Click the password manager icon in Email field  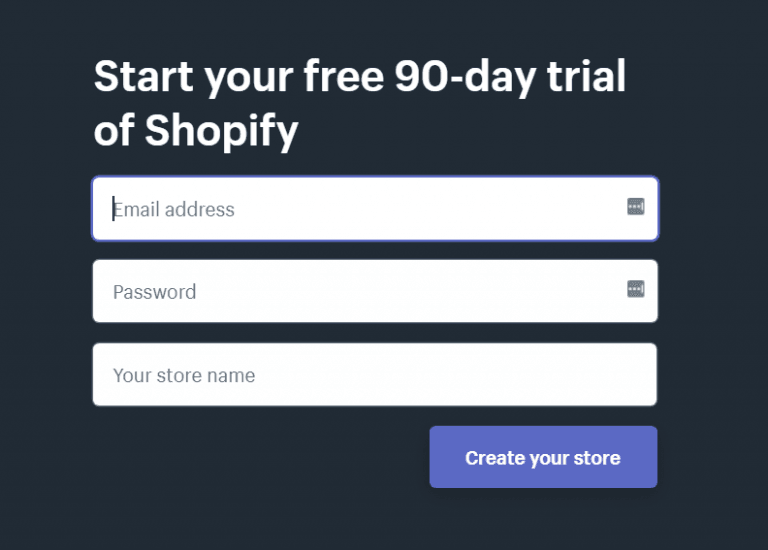click(x=635, y=207)
